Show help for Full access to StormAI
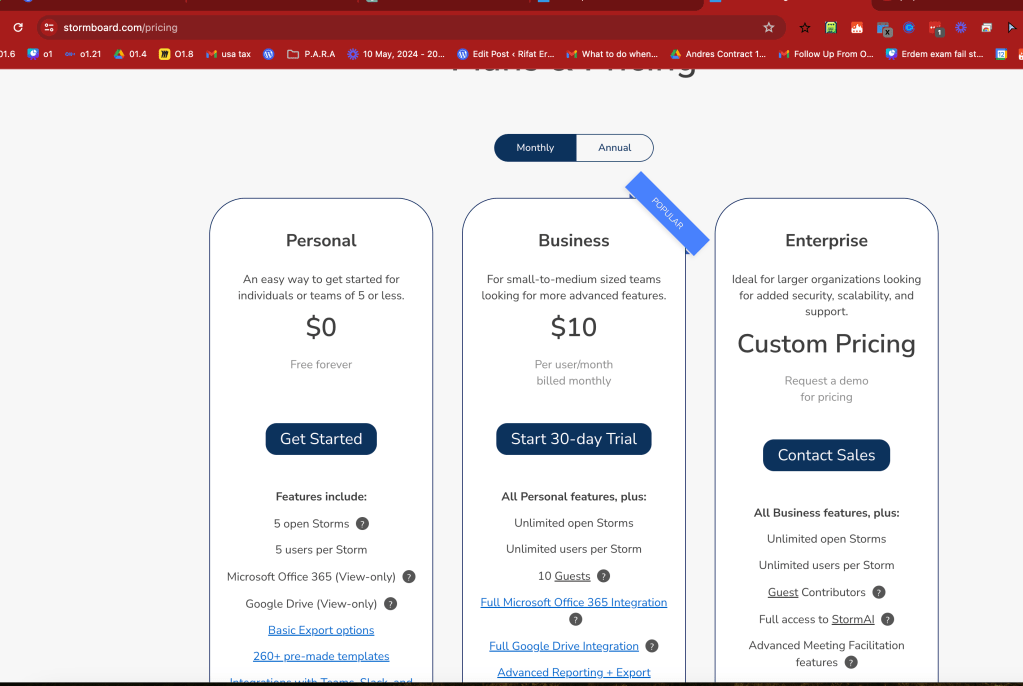 tap(887, 619)
